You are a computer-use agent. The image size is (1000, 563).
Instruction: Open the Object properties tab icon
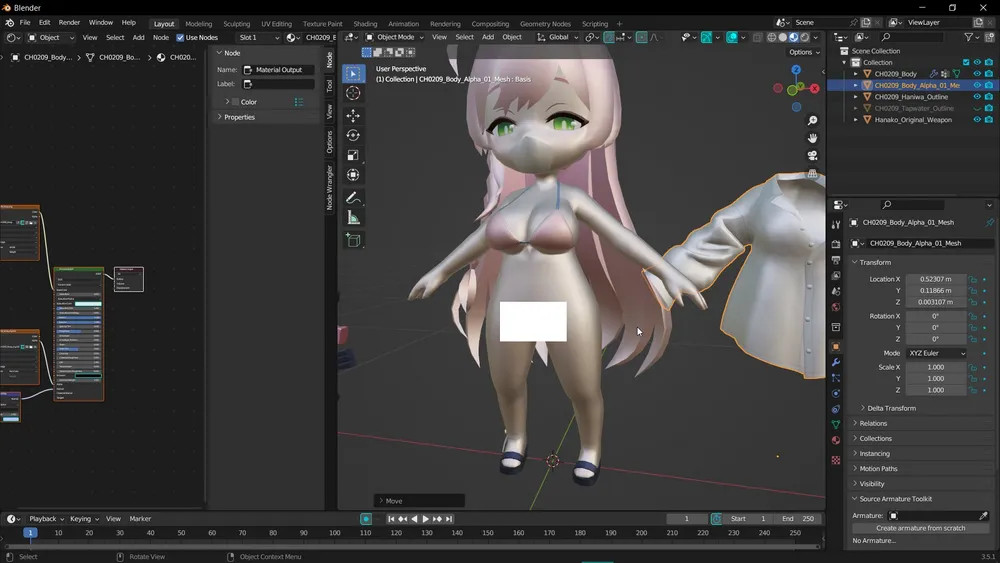point(836,347)
